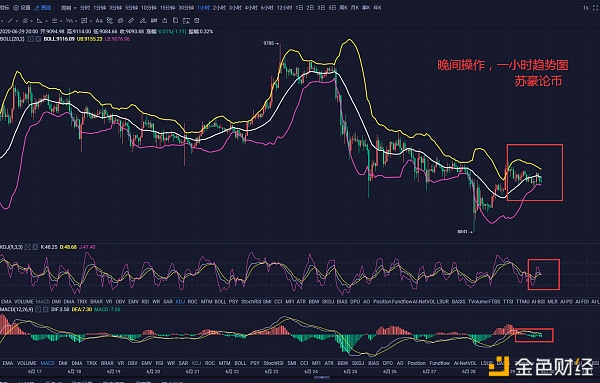Expand options arrow beside trend line tool

(x=16, y=21)
